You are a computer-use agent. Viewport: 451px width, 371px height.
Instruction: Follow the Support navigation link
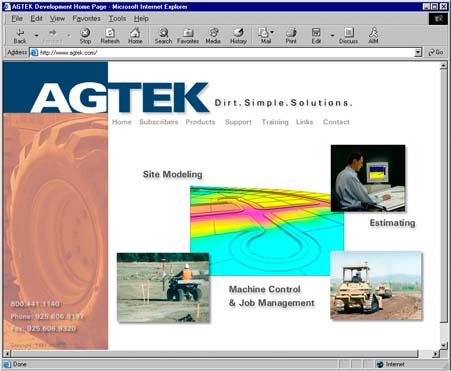(x=238, y=122)
